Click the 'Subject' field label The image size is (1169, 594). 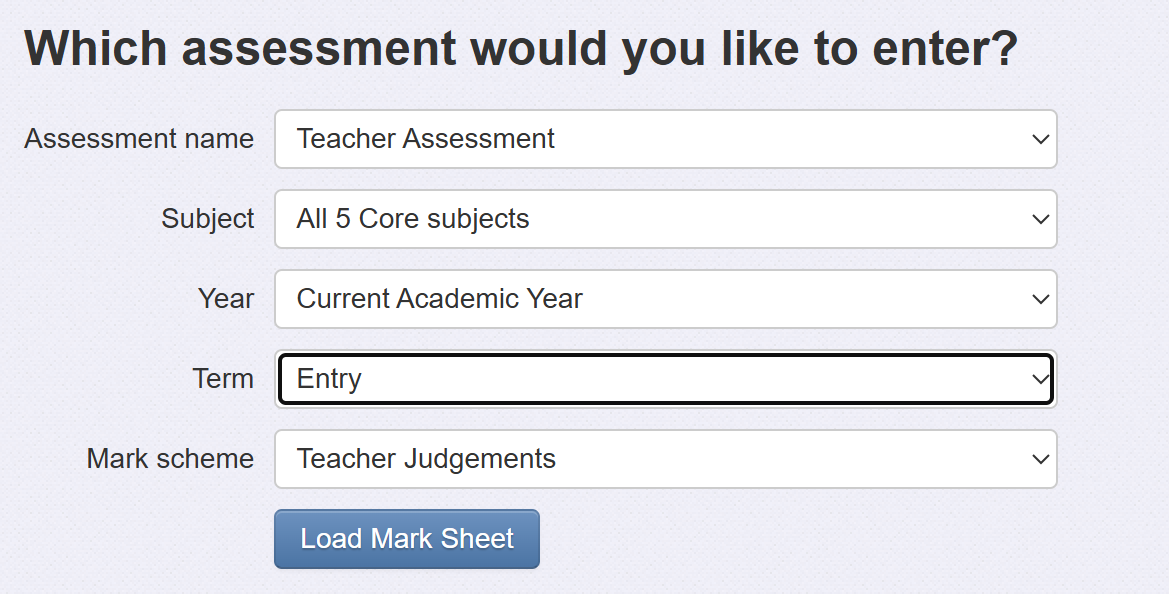(208, 219)
